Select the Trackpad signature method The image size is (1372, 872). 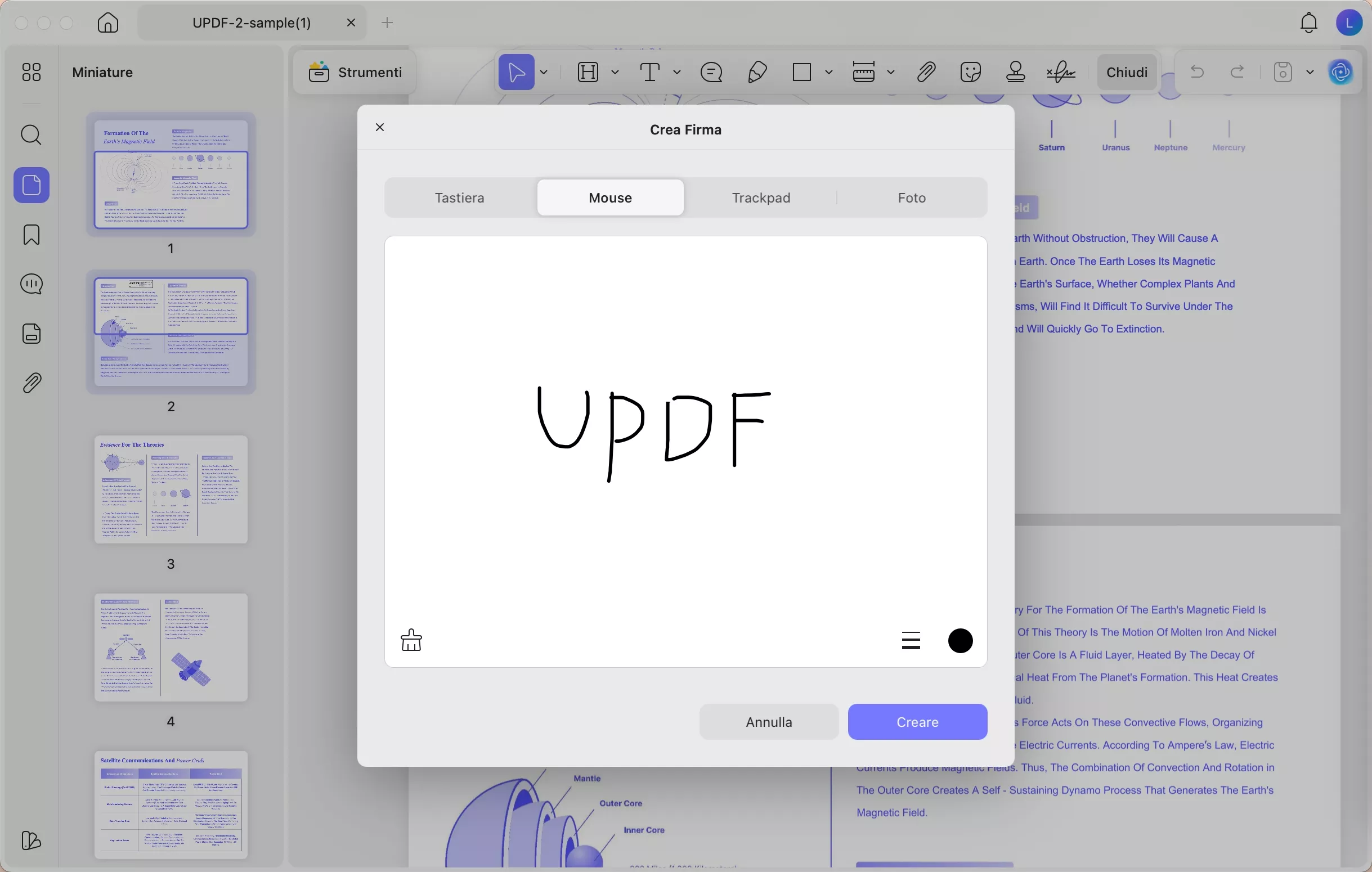[761, 197]
